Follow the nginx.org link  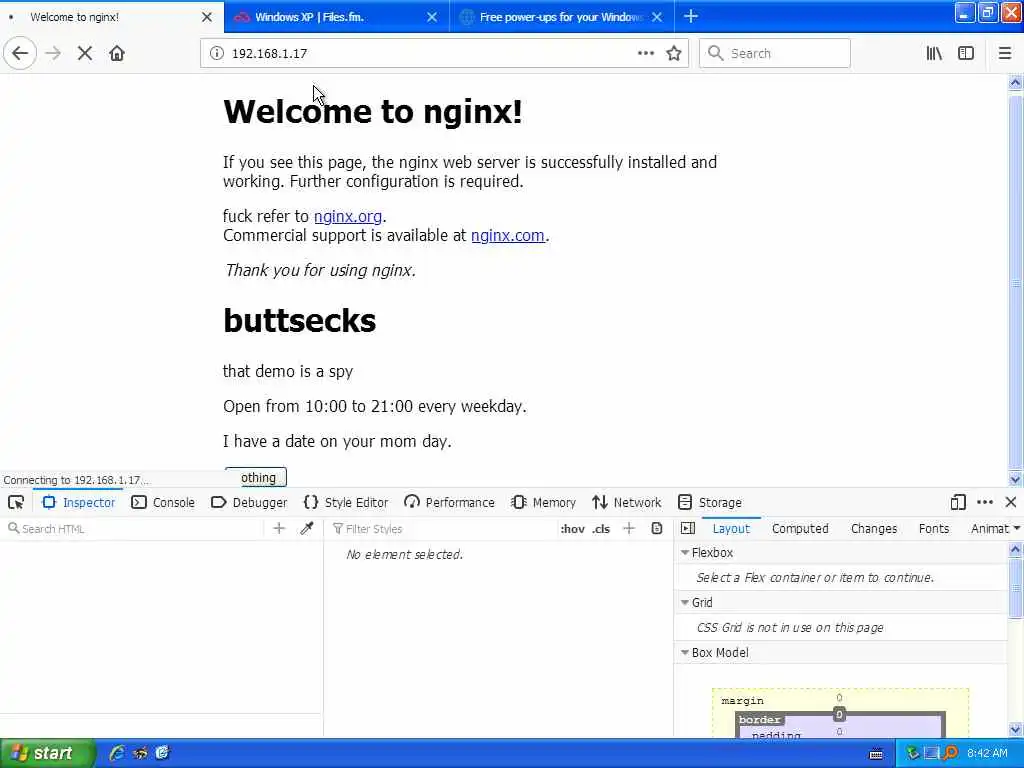[x=347, y=216]
